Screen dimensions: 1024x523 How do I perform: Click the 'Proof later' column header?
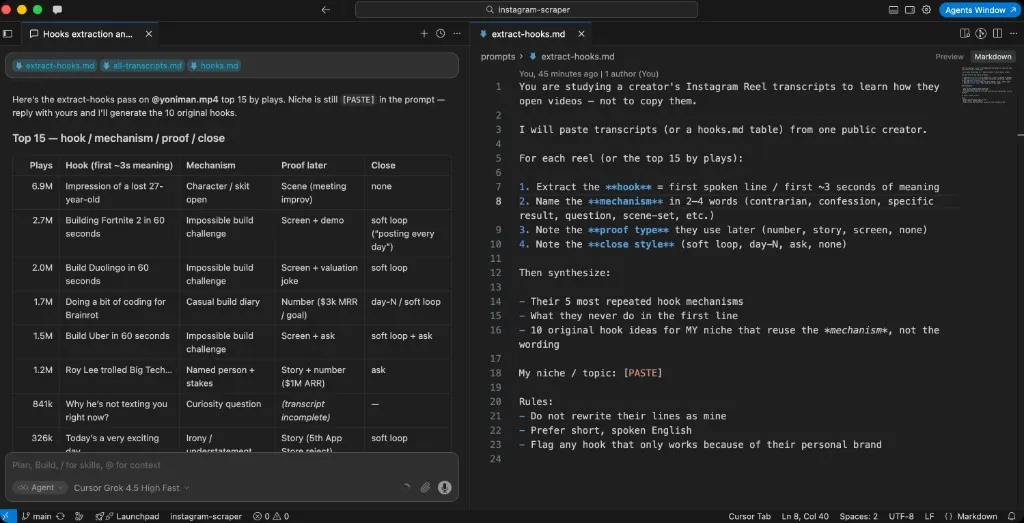click(x=304, y=165)
